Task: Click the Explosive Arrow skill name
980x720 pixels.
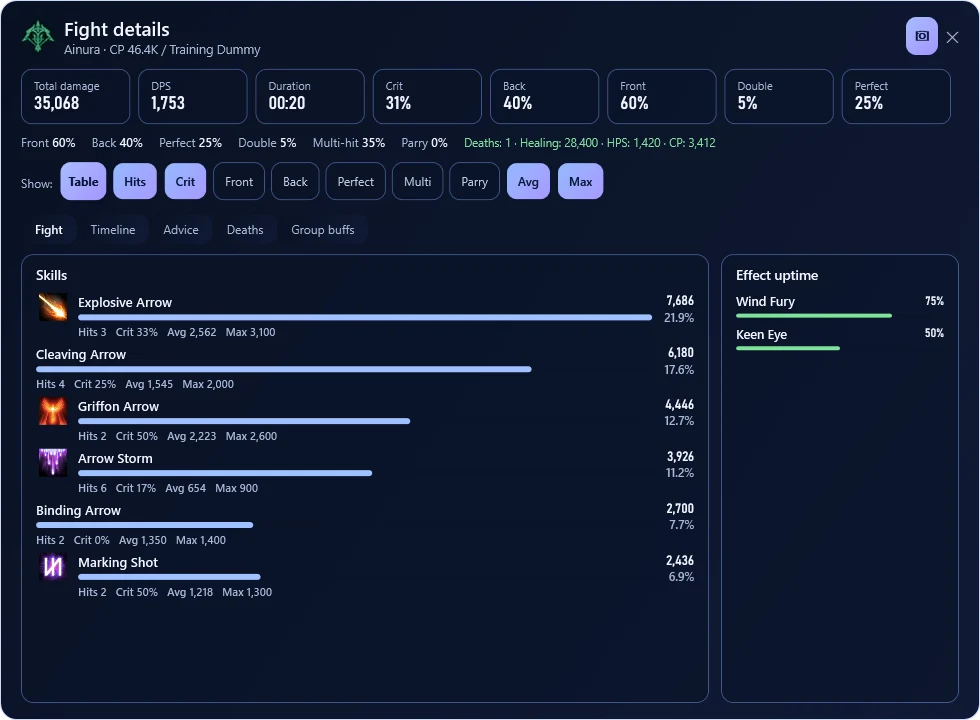Action: [x=125, y=302]
